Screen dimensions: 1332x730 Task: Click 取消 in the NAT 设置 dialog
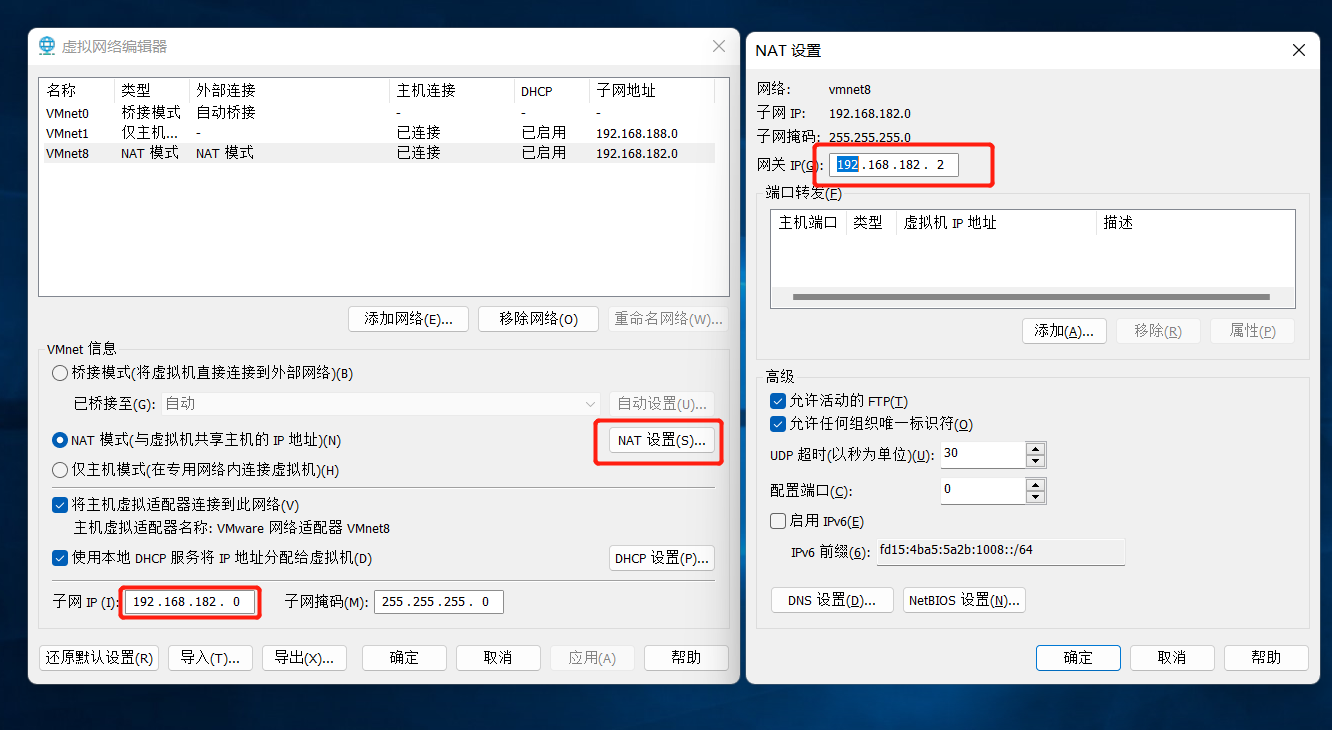(1172, 658)
